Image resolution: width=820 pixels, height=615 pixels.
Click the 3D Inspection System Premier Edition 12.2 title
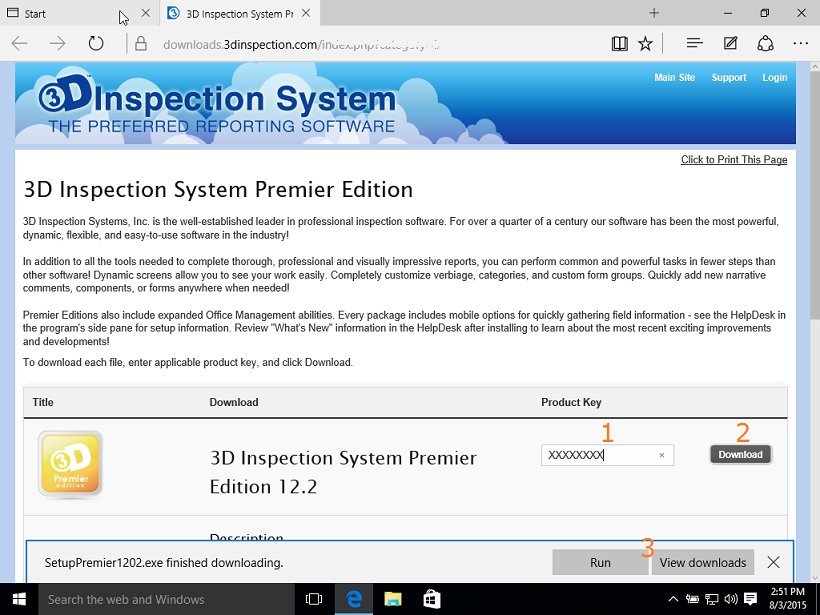pos(343,472)
